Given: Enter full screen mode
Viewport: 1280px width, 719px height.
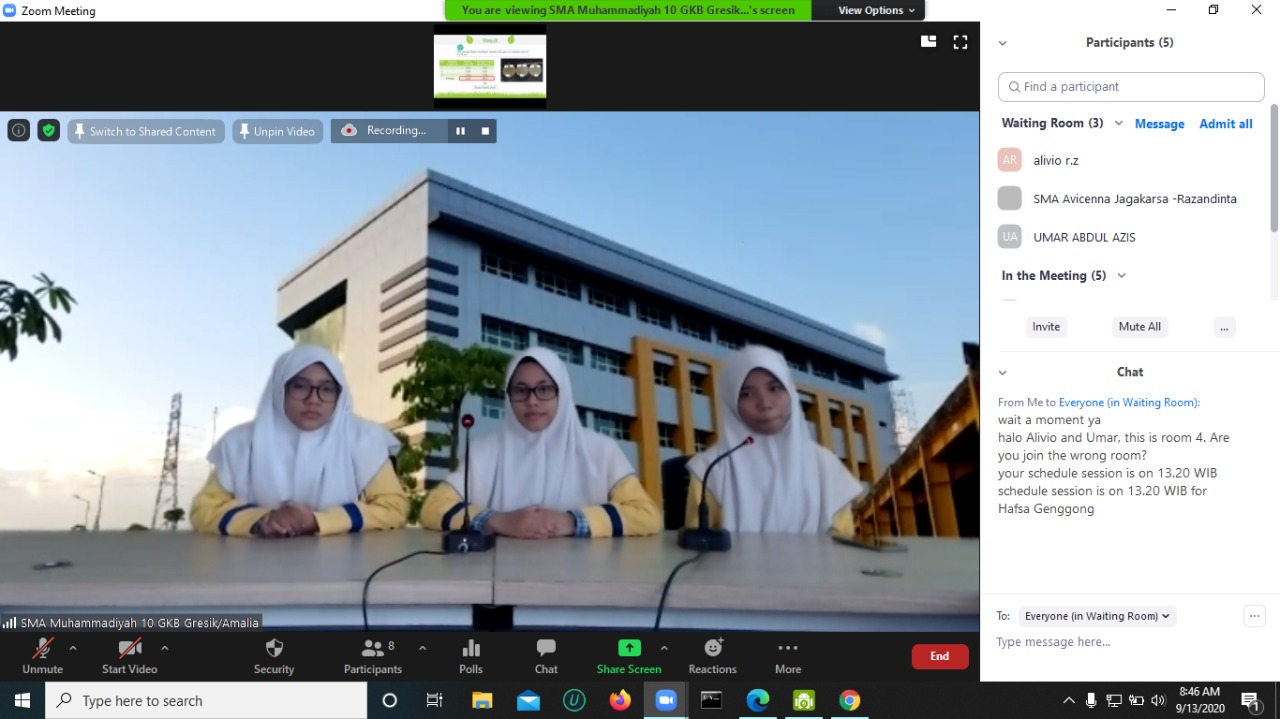Looking at the screenshot, I should (x=960, y=42).
